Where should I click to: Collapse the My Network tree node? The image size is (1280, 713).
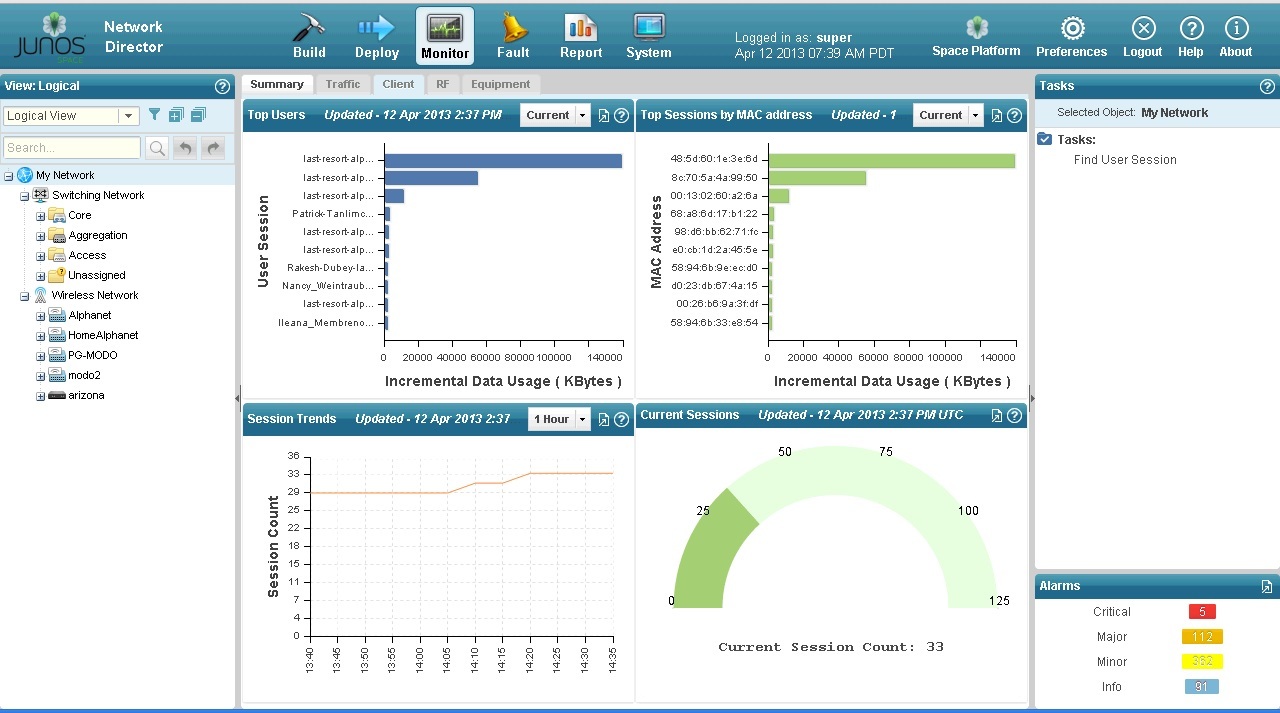click(x=9, y=176)
